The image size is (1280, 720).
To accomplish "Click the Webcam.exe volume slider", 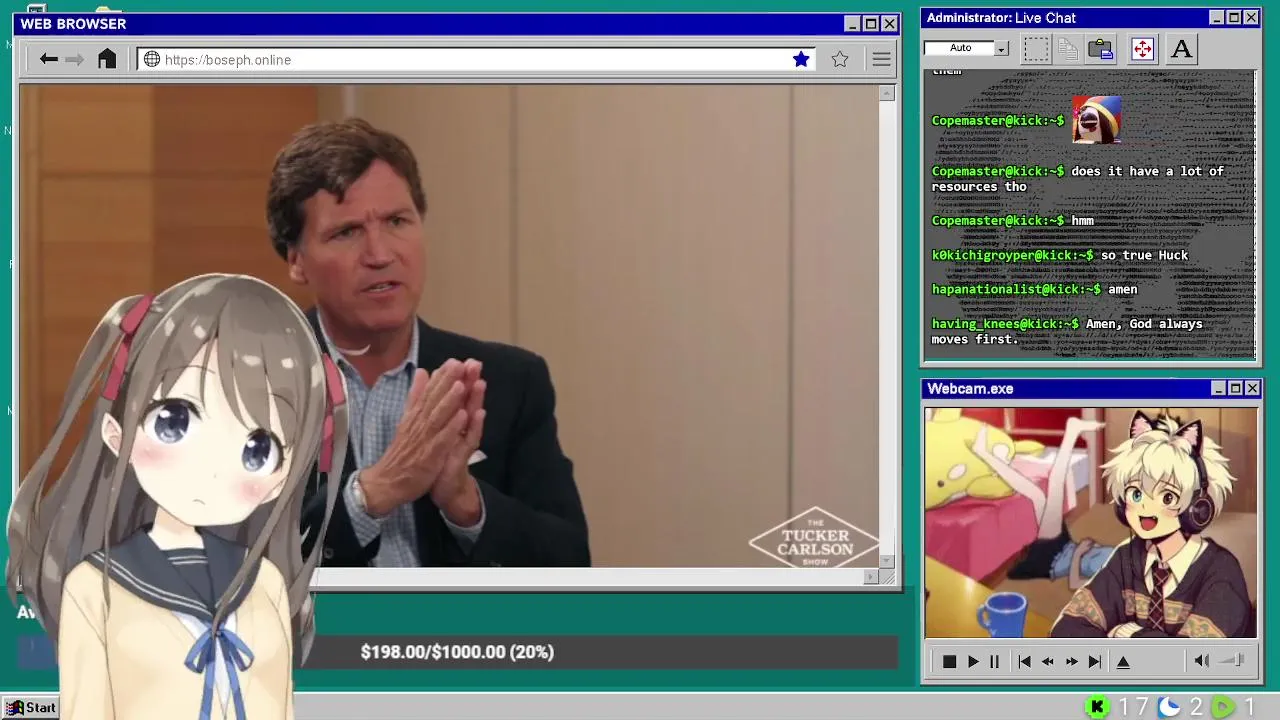I will [x=1232, y=661].
